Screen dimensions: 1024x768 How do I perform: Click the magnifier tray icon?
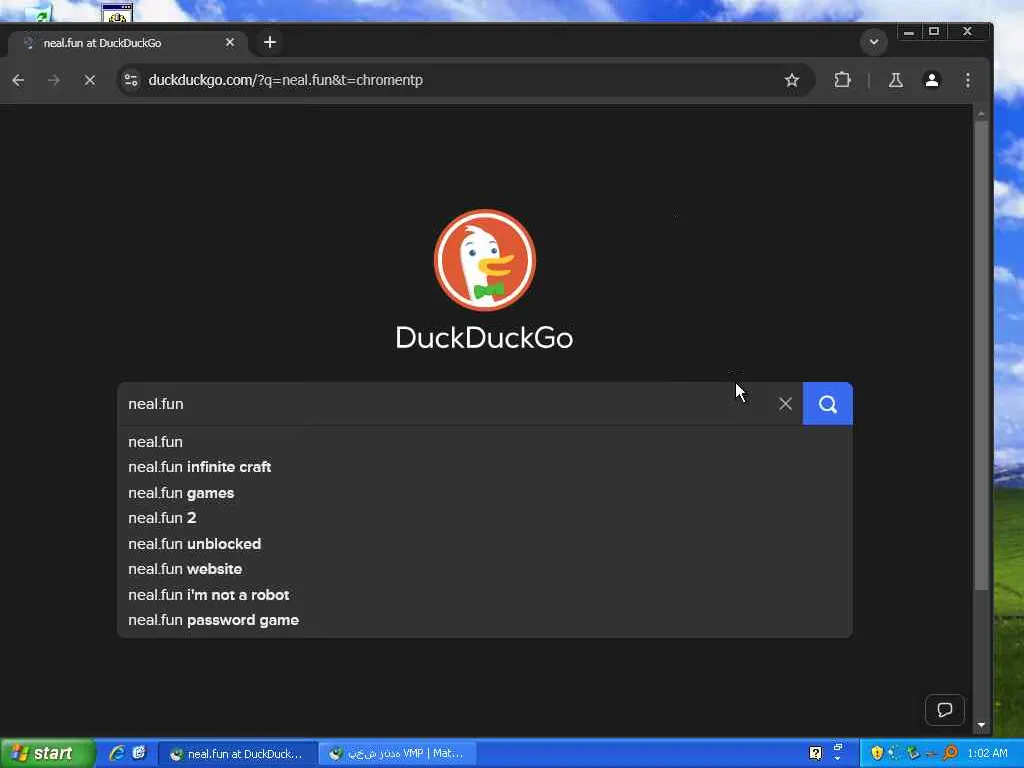tap(950, 754)
